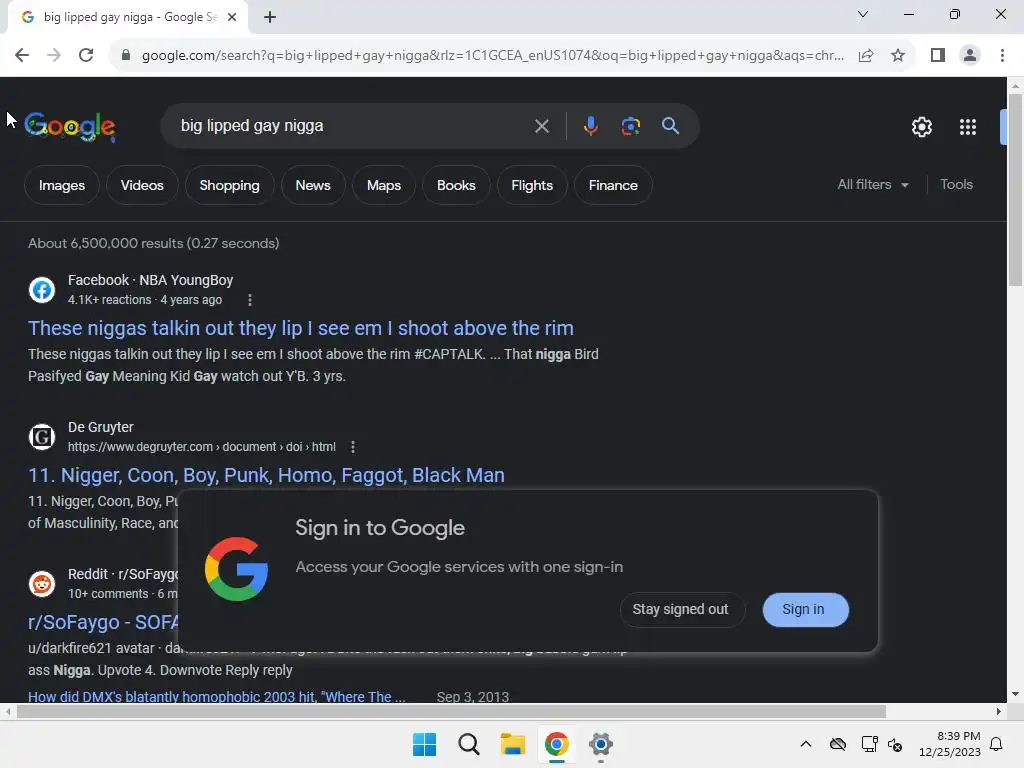Start voice search with the microphone
The image size is (1024, 768).
590,126
